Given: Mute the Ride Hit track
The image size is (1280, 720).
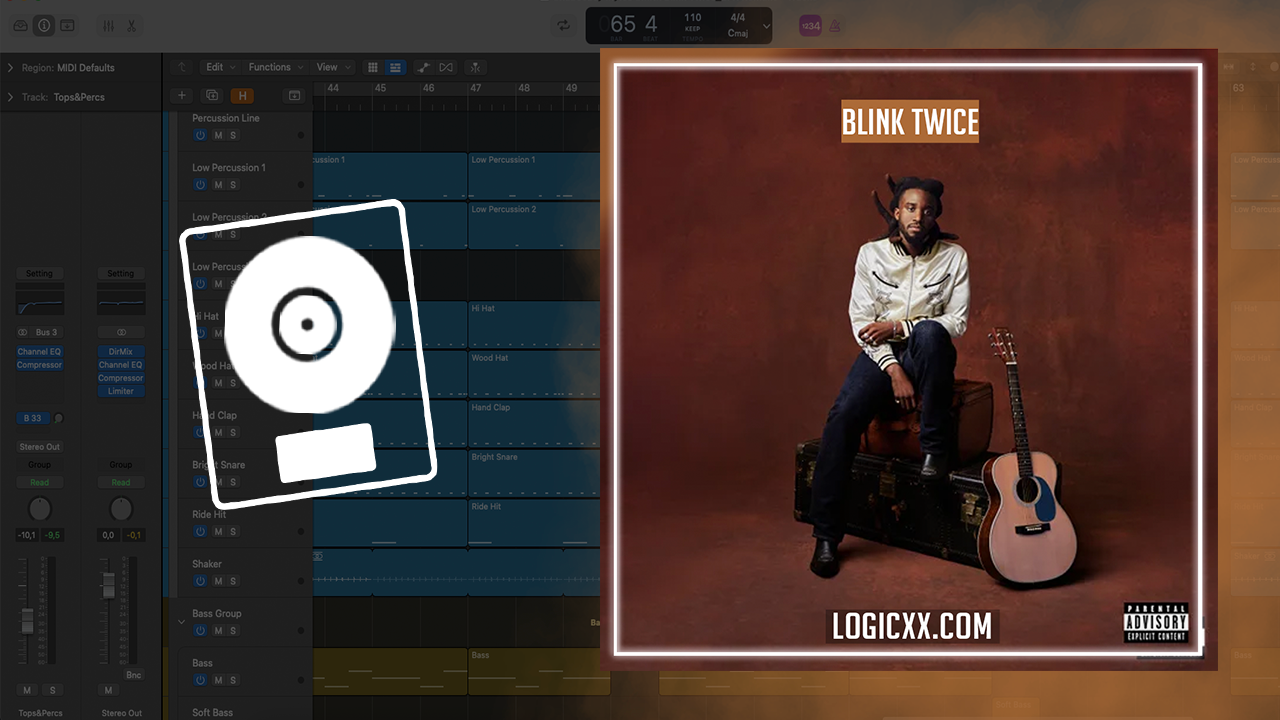Looking at the screenshot, I should coord(218,531).
